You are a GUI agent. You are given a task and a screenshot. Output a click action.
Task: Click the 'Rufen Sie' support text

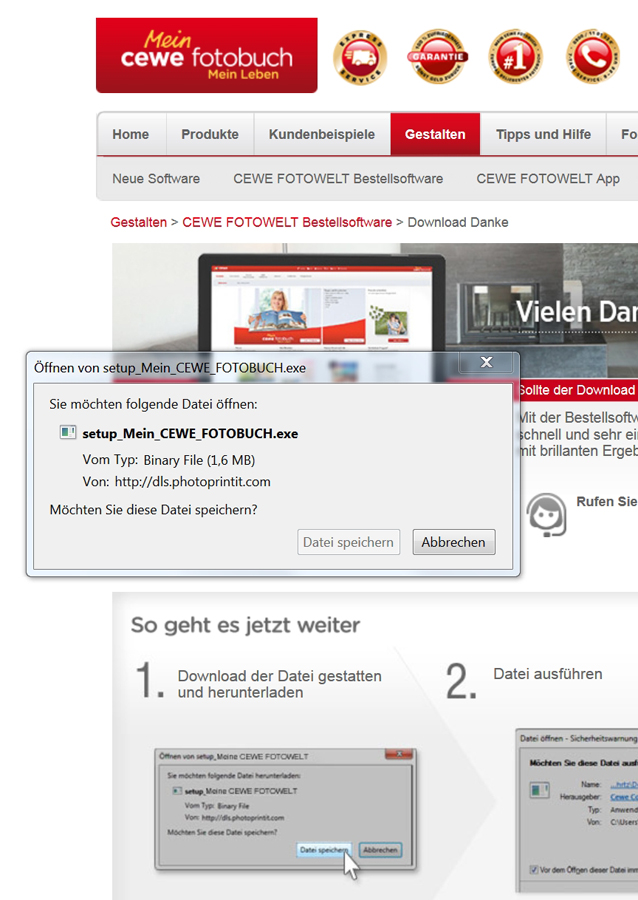pos(606,502)
